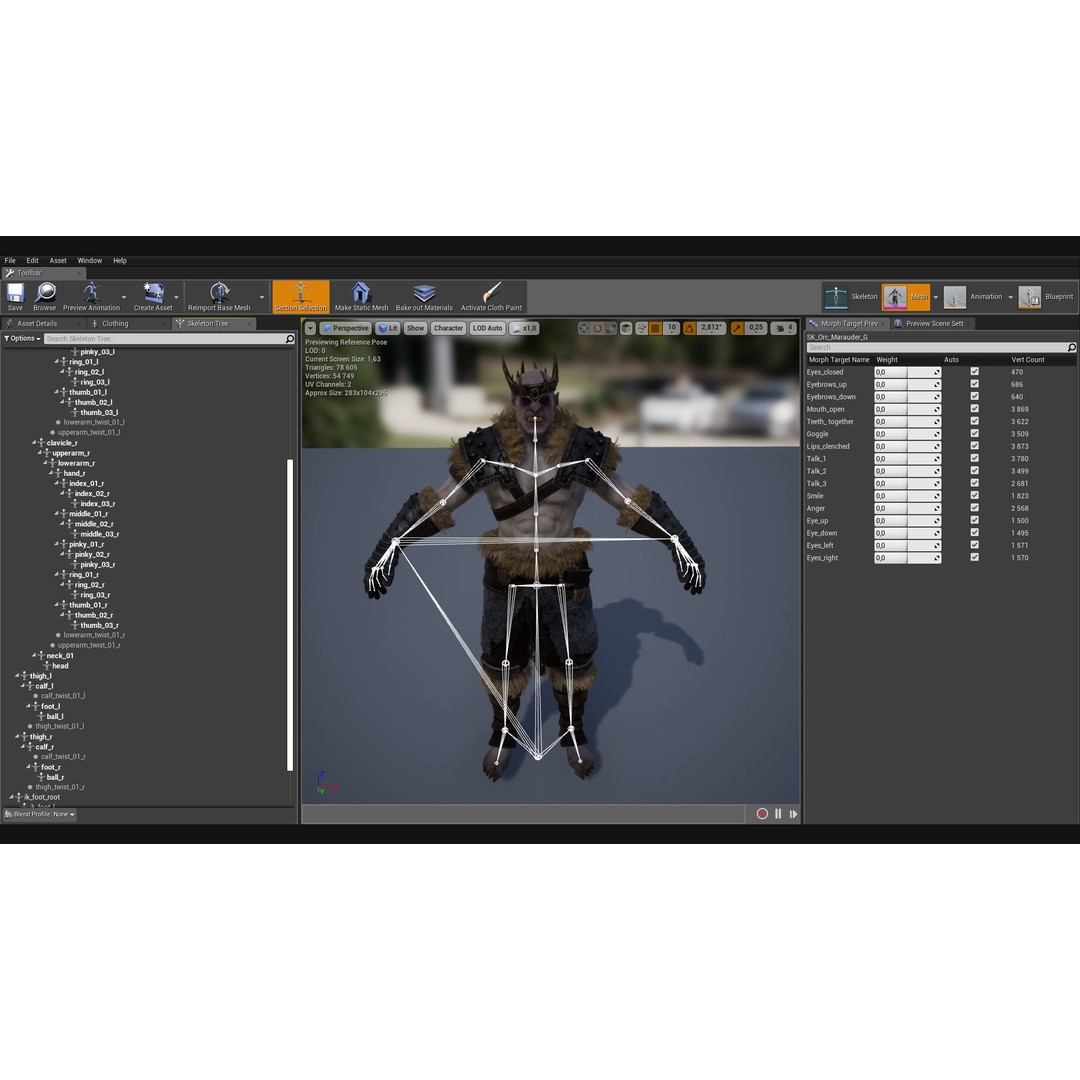Toggle world/local coordinate space cube icon
The width and height of the screenshot is (1080, 1080).
[626, 329]
